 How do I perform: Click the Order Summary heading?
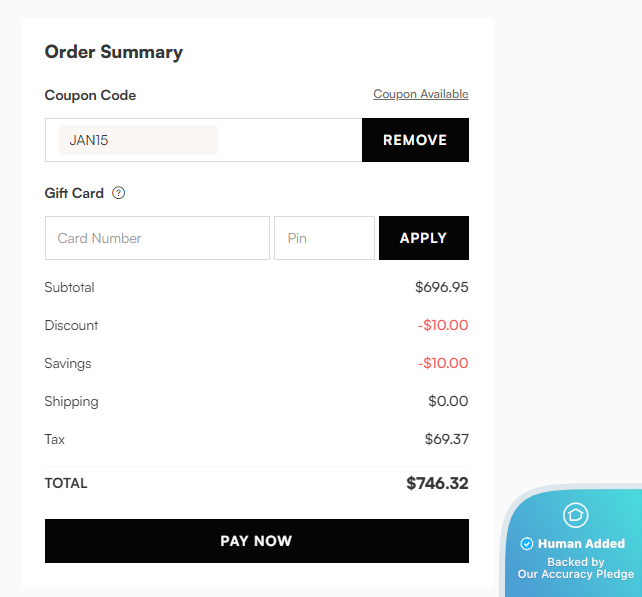click(x=114, y=52)
